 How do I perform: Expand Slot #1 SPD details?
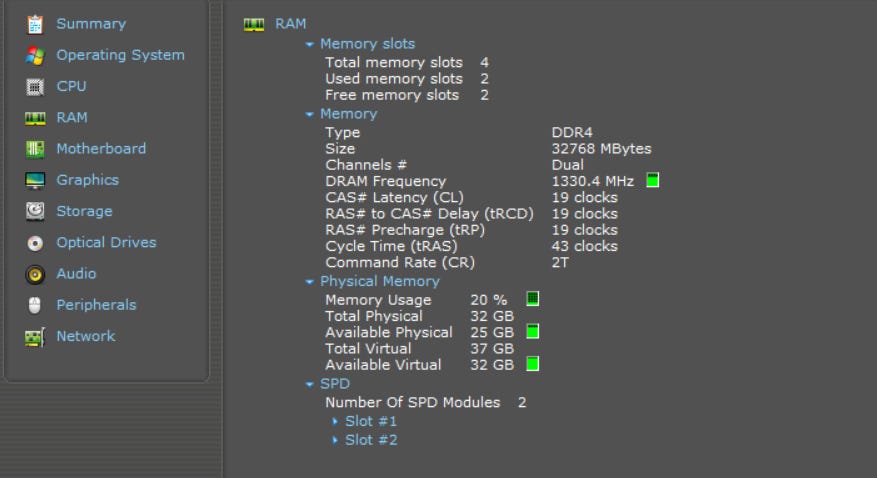pyautogui.click(x=335, y=422)
